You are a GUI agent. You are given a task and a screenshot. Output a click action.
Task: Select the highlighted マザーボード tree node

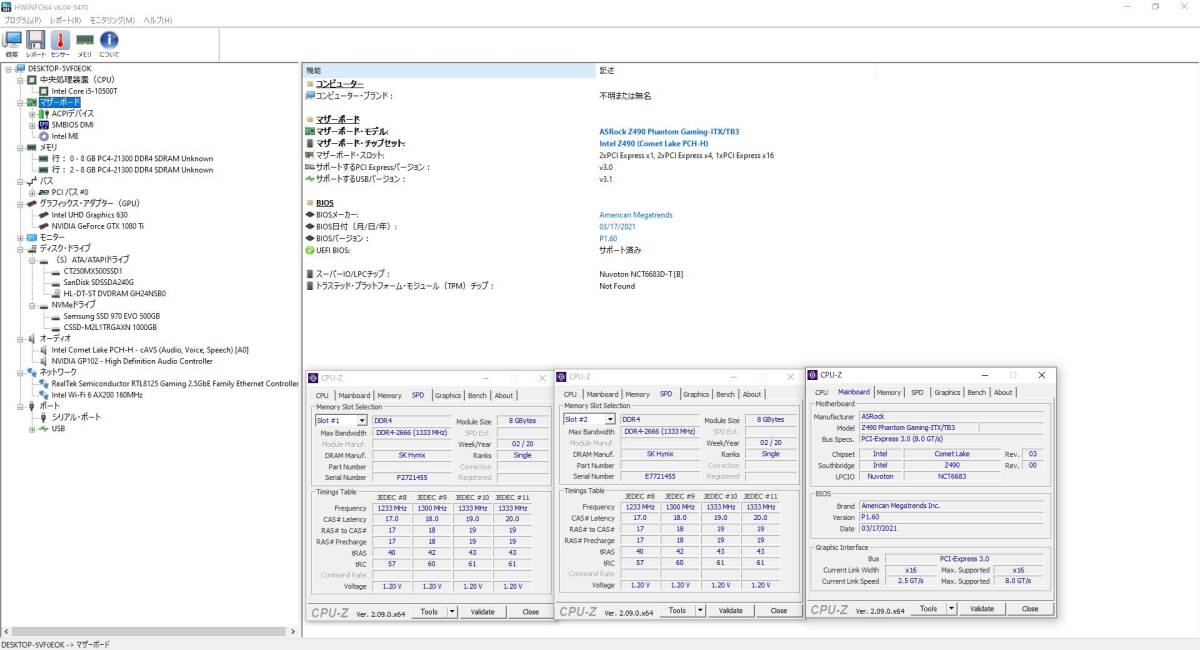click(59, 102)
